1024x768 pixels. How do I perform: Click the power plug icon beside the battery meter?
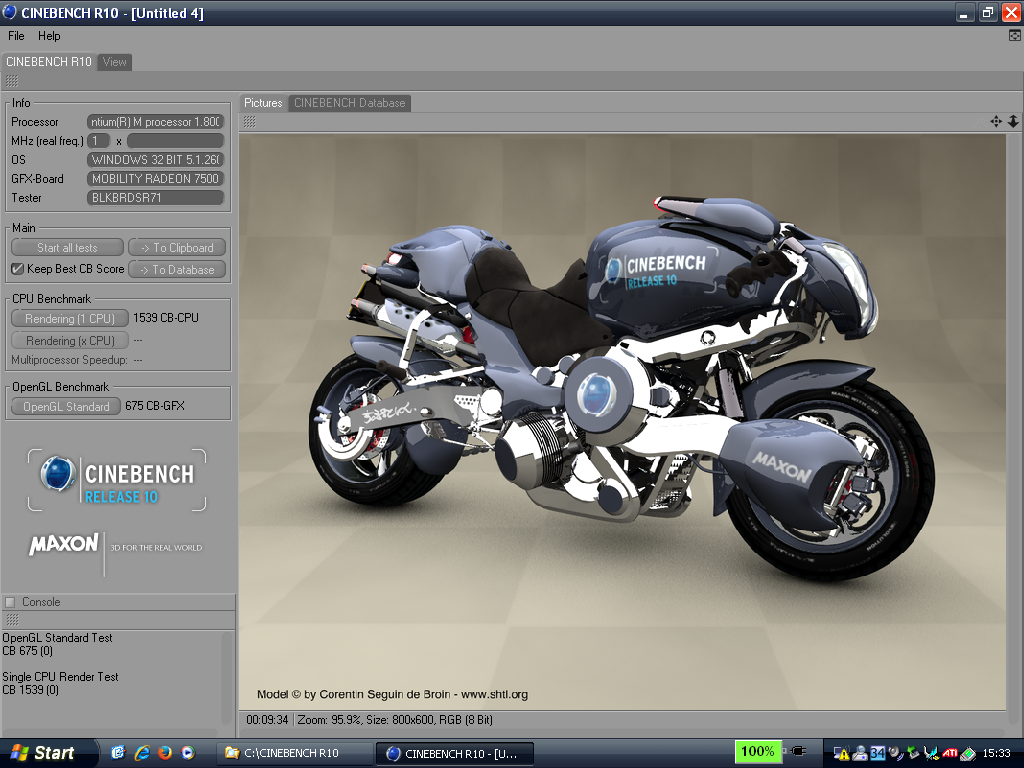pyautogui.click(x=798, y=752)
